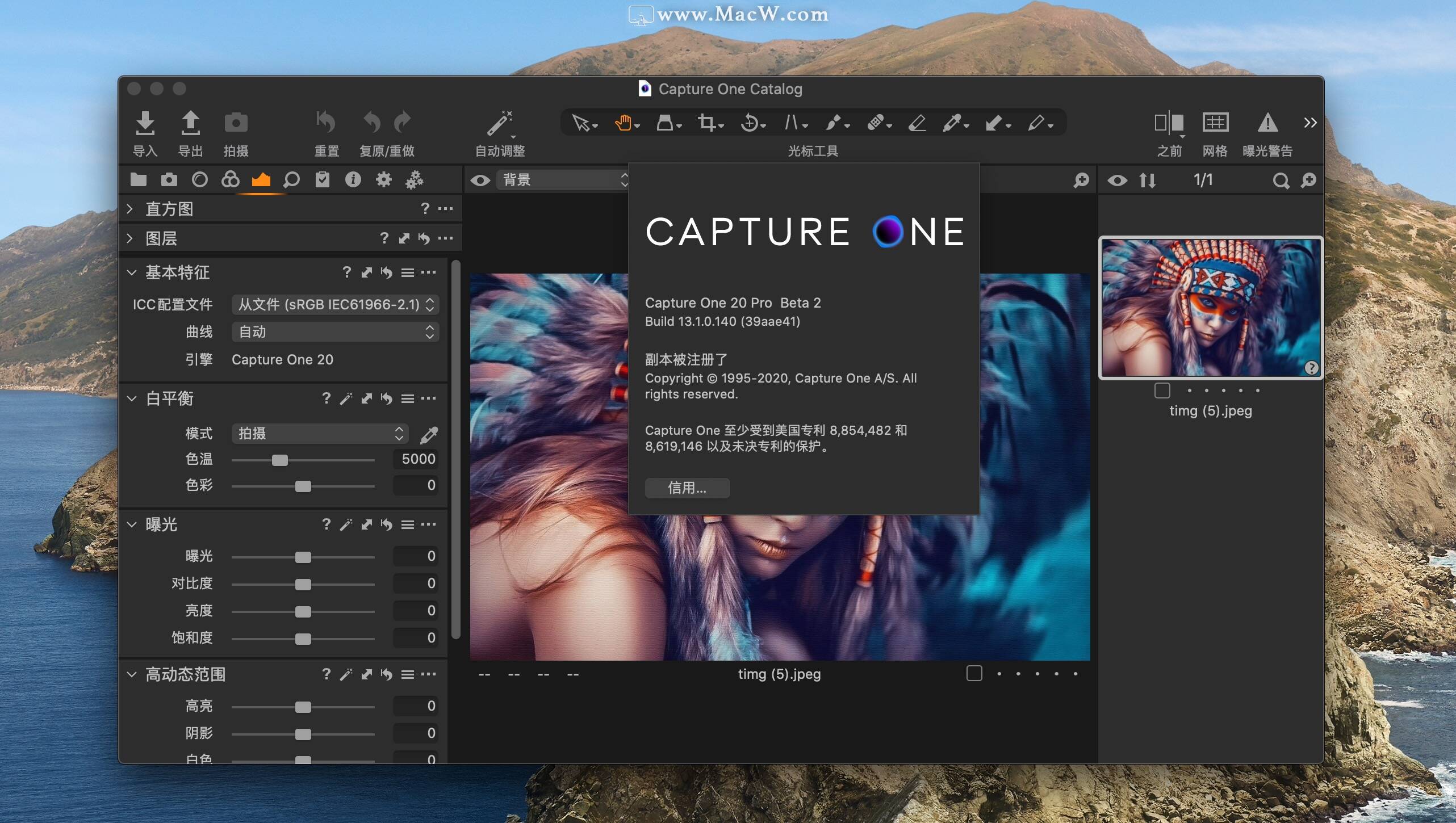Image resolution: width=1456 pixels, height=823 pixels.
Task: Select the pointer cursor tool
Action: [x=581, y=123]
